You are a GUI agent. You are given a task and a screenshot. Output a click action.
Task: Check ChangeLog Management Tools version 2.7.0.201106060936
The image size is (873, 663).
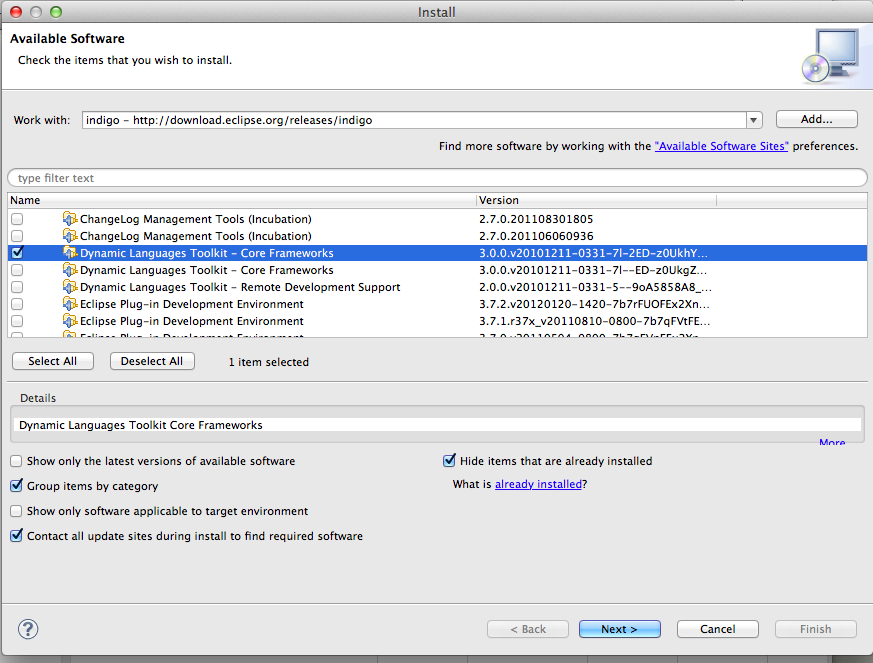pos(17,236)
